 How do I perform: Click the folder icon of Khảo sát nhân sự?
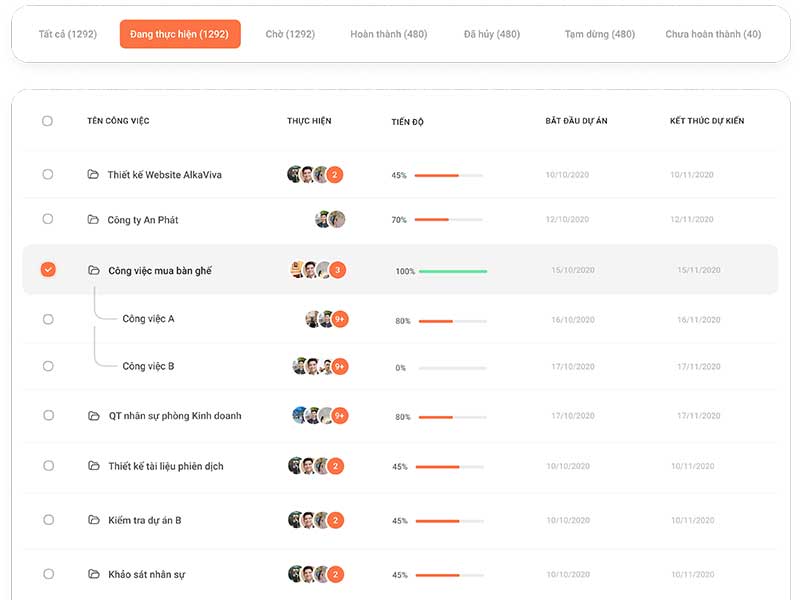tap(94, 574)
